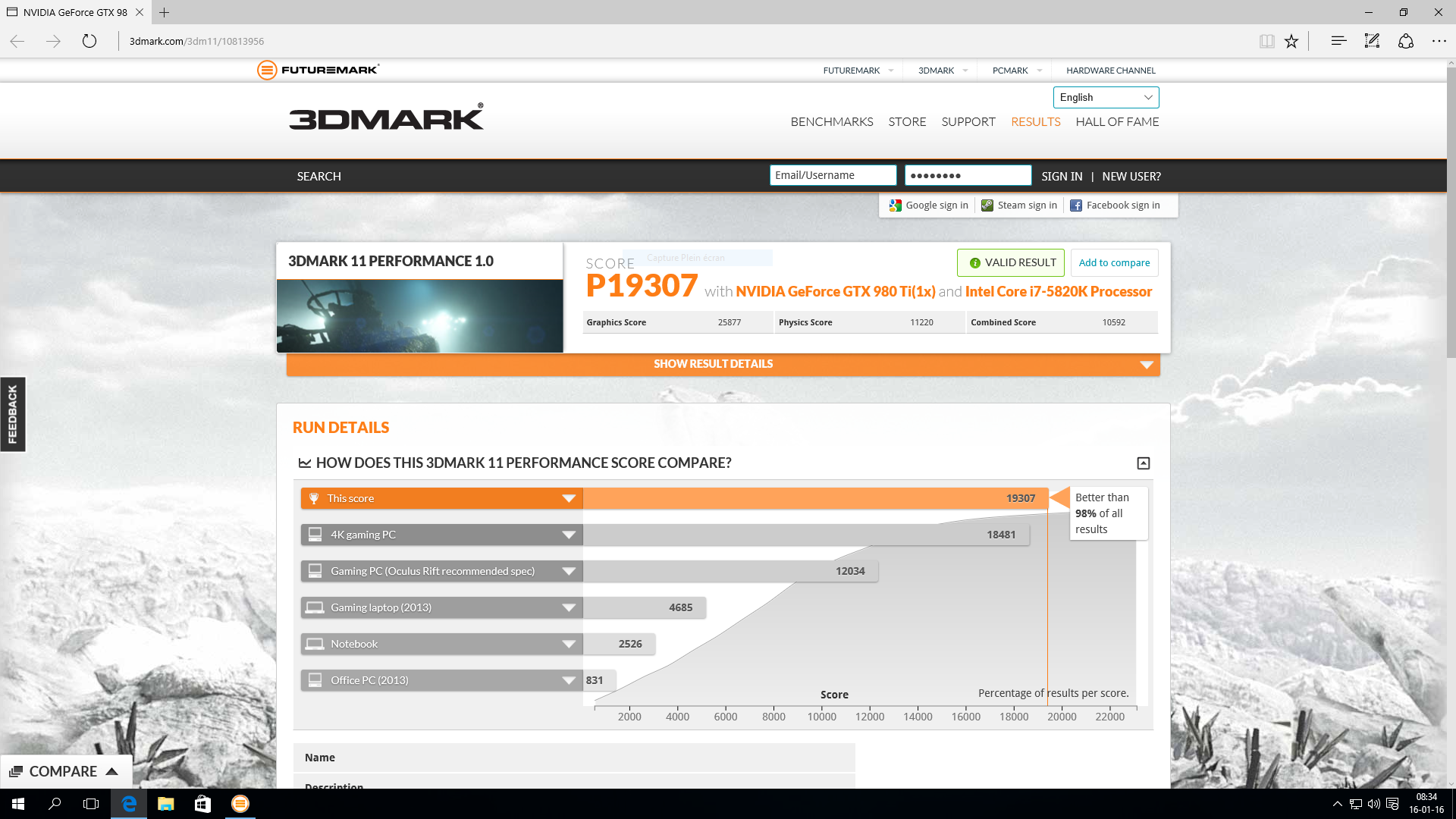
Task: Click the Steam sign in icon
Action: (987, 206)
